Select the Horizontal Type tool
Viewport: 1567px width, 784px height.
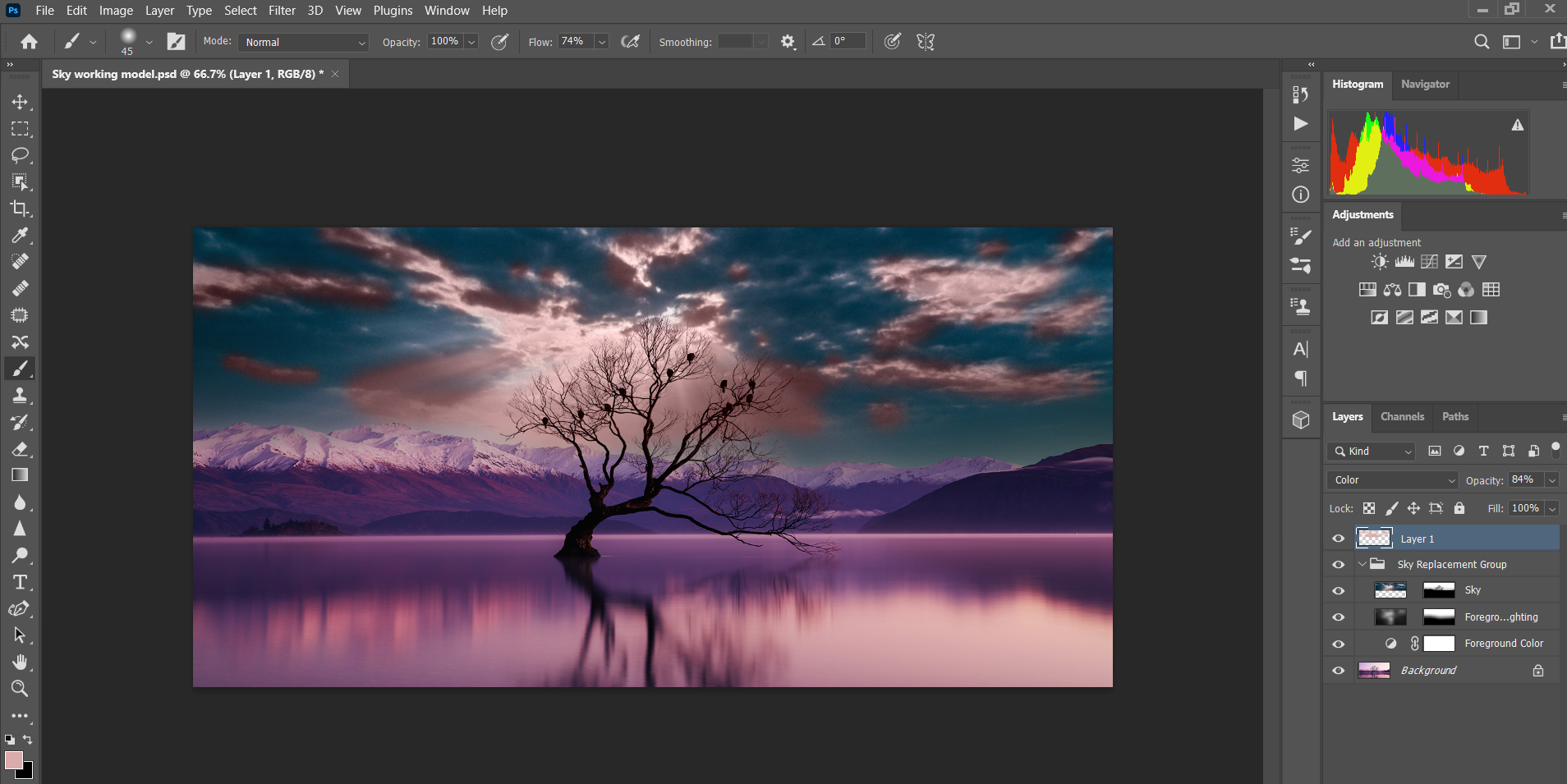click(20, 582)
